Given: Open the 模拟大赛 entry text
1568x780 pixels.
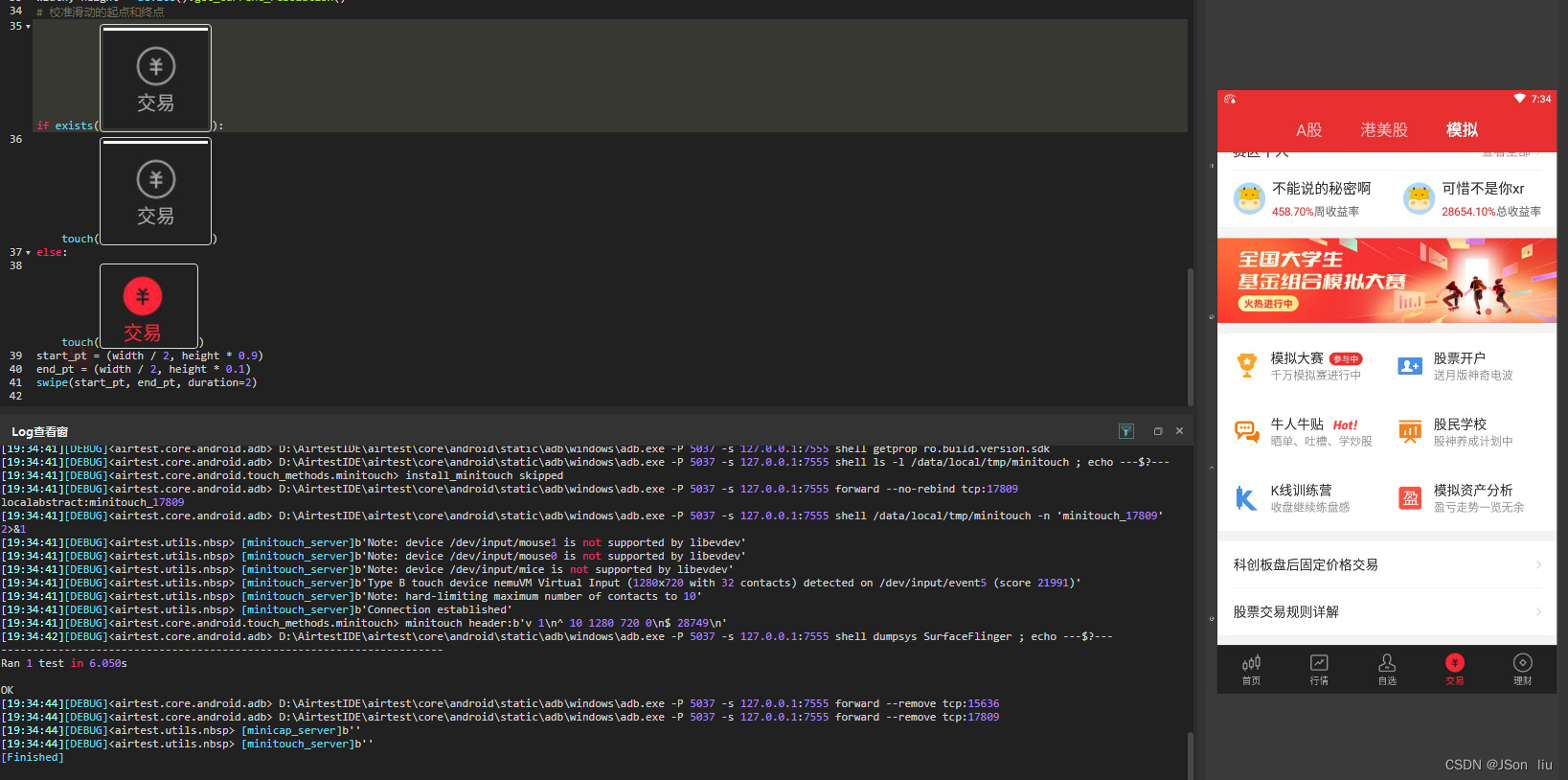Looking at the screenshot, I should [x=1297, y=357].
